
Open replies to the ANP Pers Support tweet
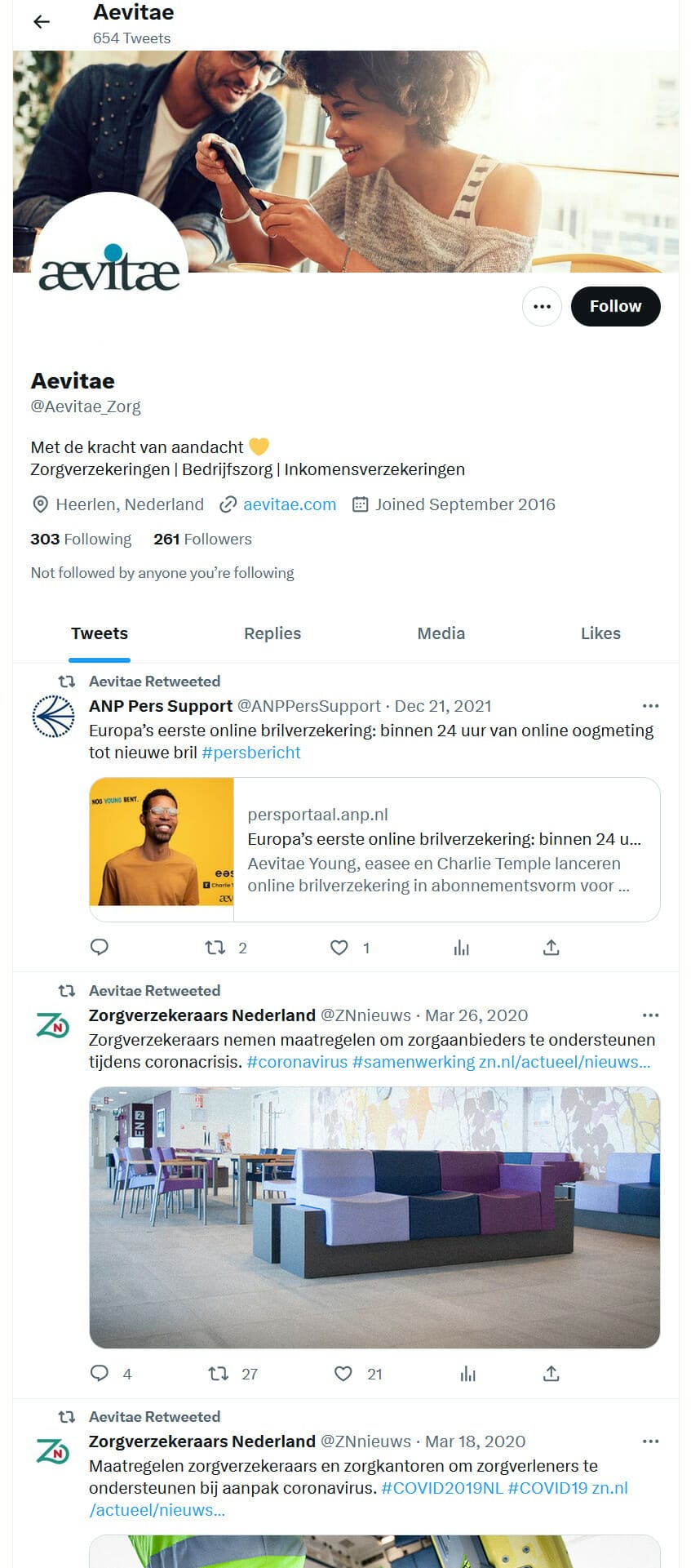[100, 947]
